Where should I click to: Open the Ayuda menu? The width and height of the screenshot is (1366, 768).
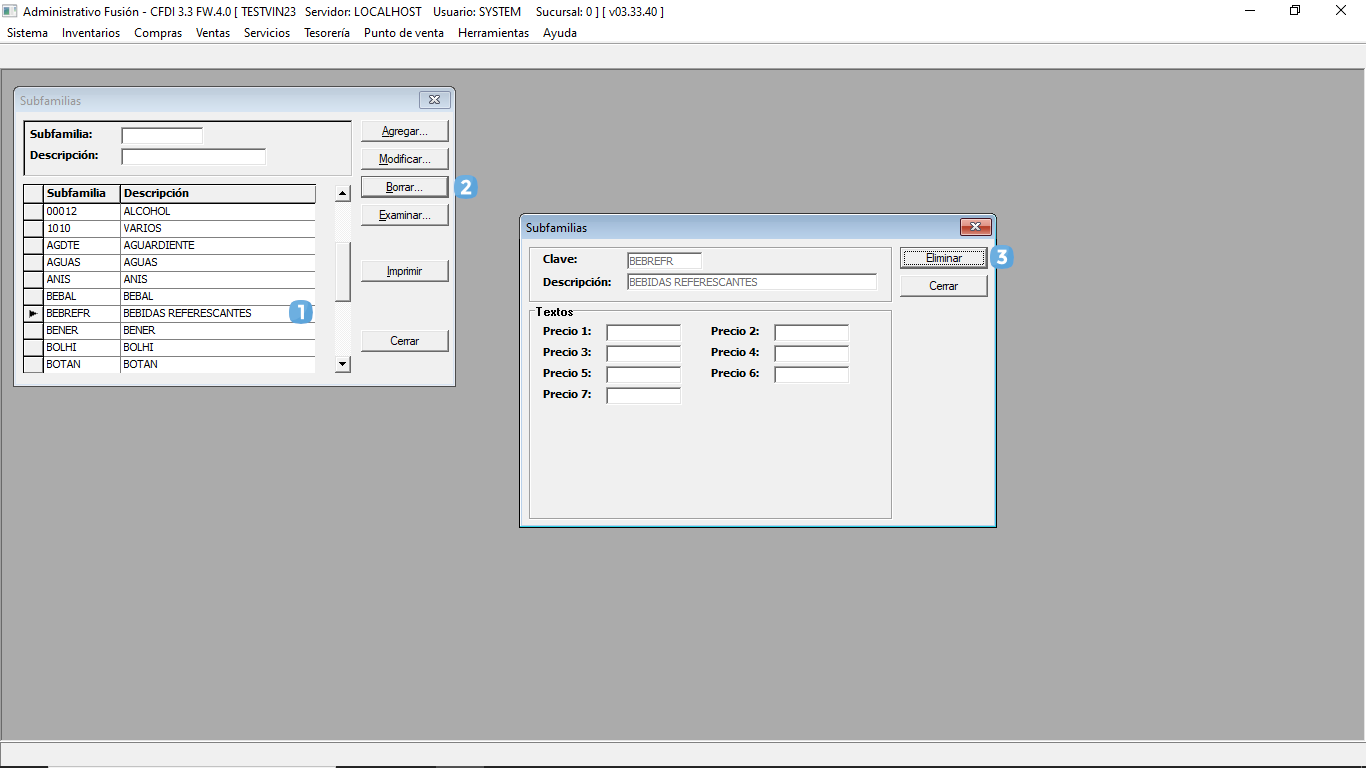coord(560,33)
